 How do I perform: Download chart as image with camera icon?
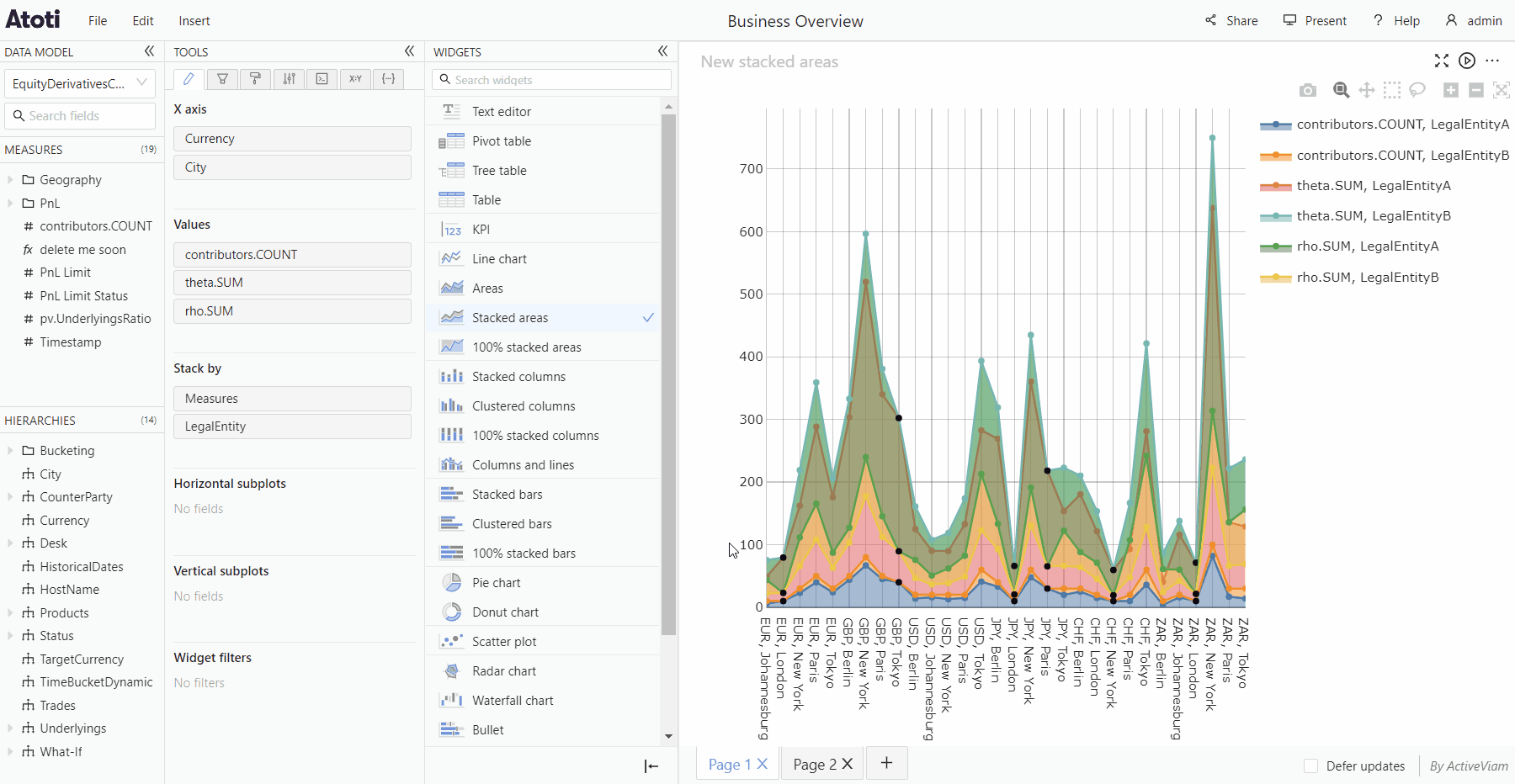(1307, 90)
